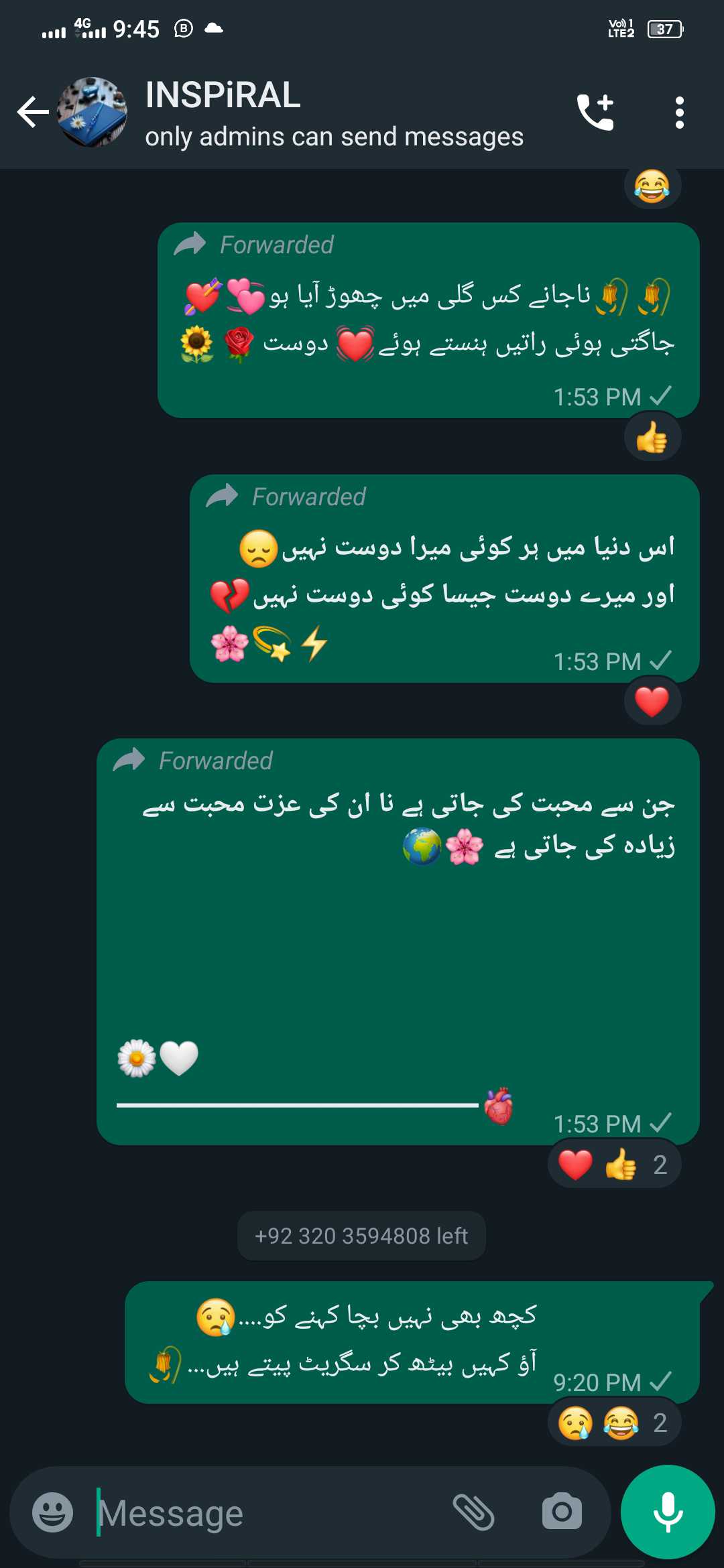Open the INSPiRAL group profile picture
Image resolution: width=724 pixels, height=1568 pixels.
92,112
